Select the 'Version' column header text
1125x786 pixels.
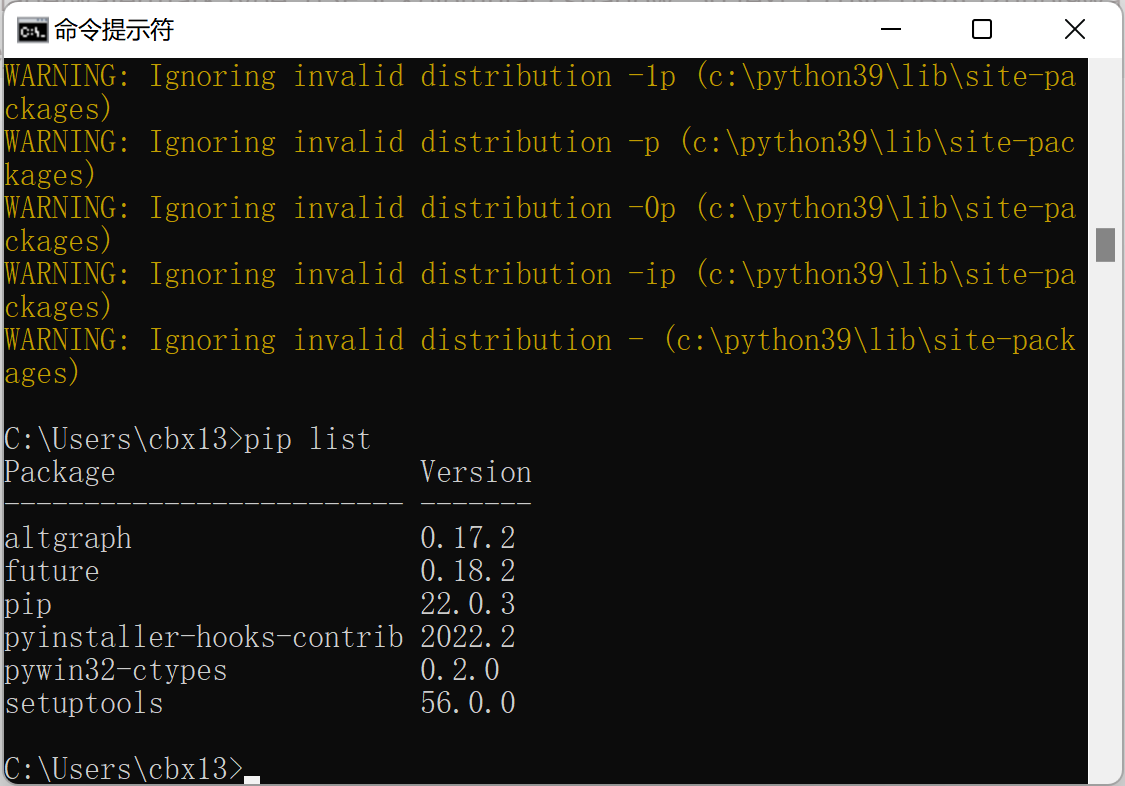coord(476,472)
